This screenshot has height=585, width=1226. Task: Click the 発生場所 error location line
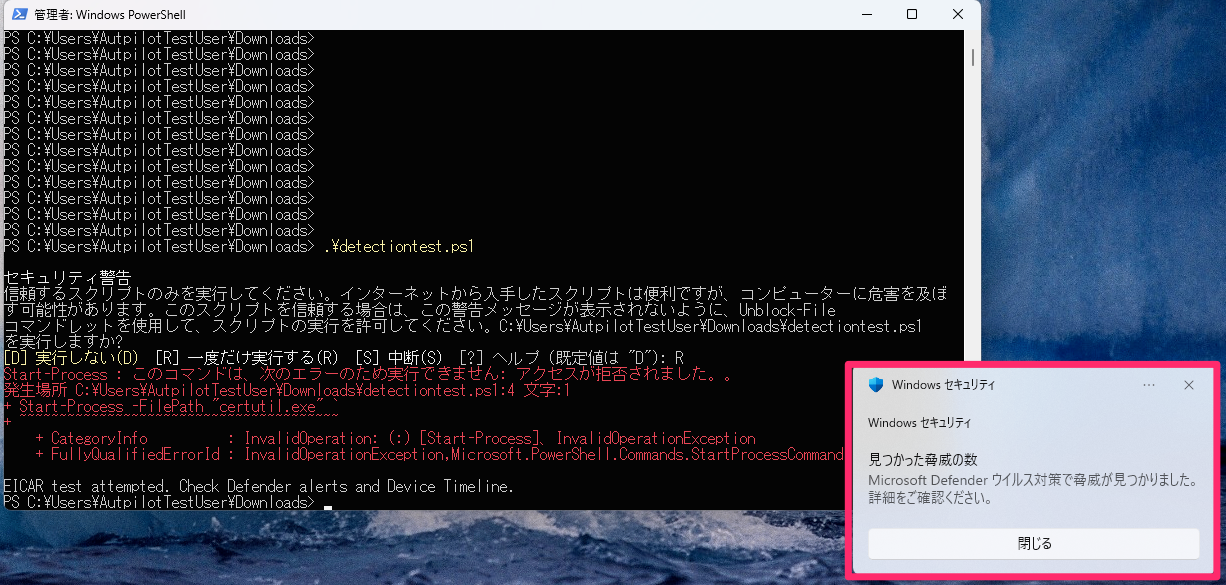coord(287,390)
